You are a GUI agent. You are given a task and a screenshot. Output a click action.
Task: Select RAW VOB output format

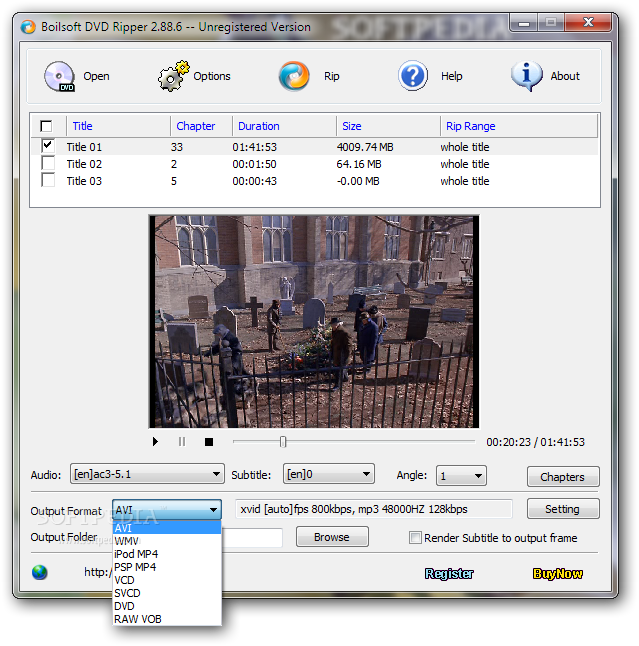tap(167, 619)
